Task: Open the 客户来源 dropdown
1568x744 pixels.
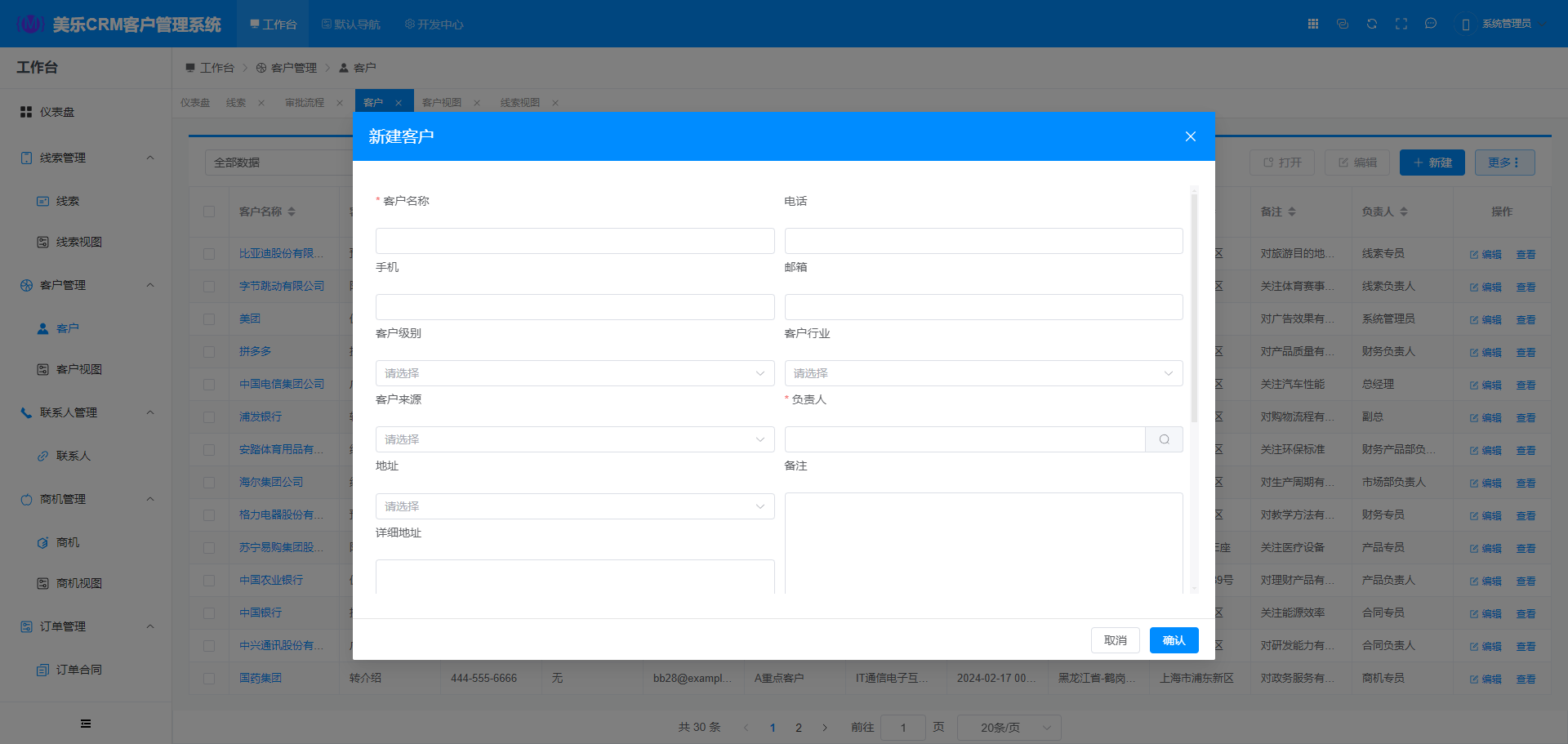Action: pos(574,439)
